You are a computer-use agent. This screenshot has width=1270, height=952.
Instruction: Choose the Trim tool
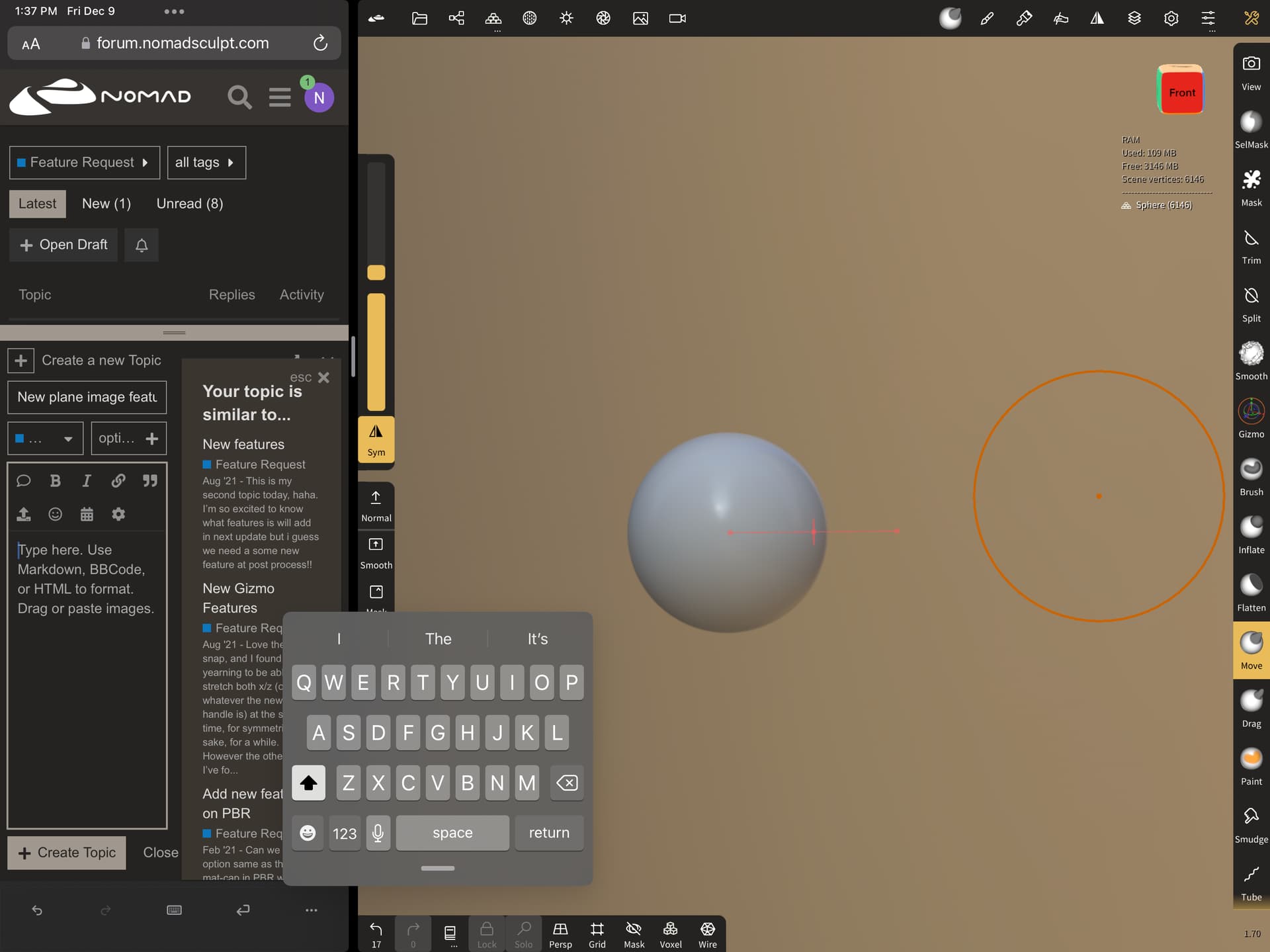click(1250, 245)
